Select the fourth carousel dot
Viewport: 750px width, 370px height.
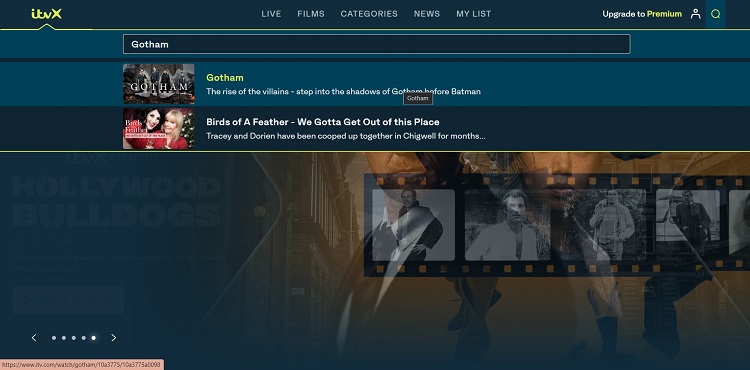point(84,338)
